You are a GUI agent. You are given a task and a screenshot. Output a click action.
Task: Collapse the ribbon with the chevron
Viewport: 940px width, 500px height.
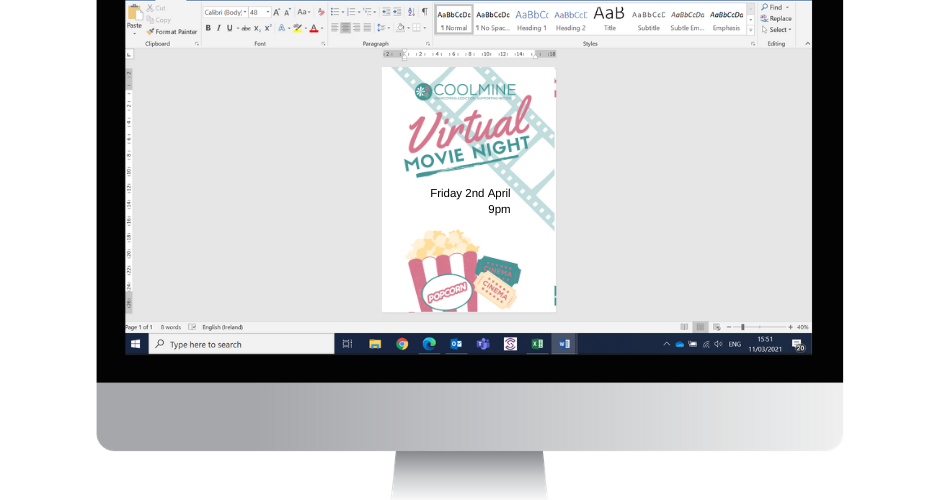pos(807,44)
